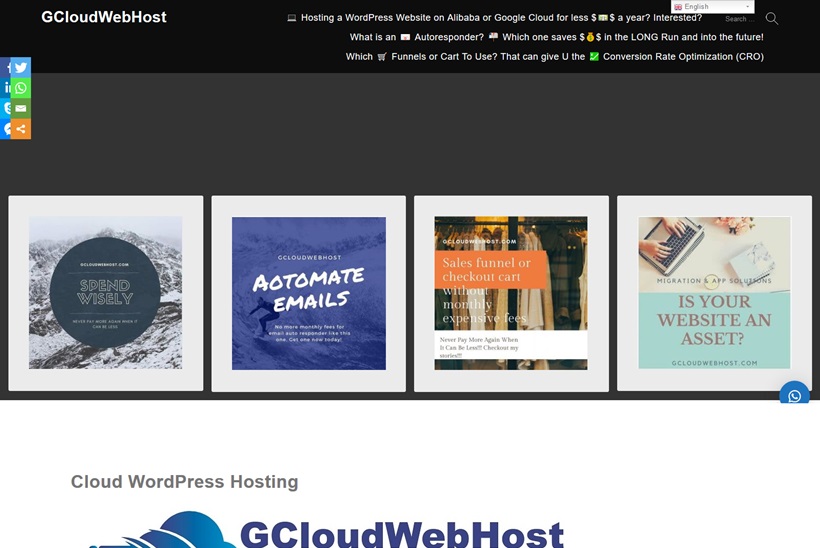Click the Facebook share icon
The image size is (820, 548).
coord(5,68)
